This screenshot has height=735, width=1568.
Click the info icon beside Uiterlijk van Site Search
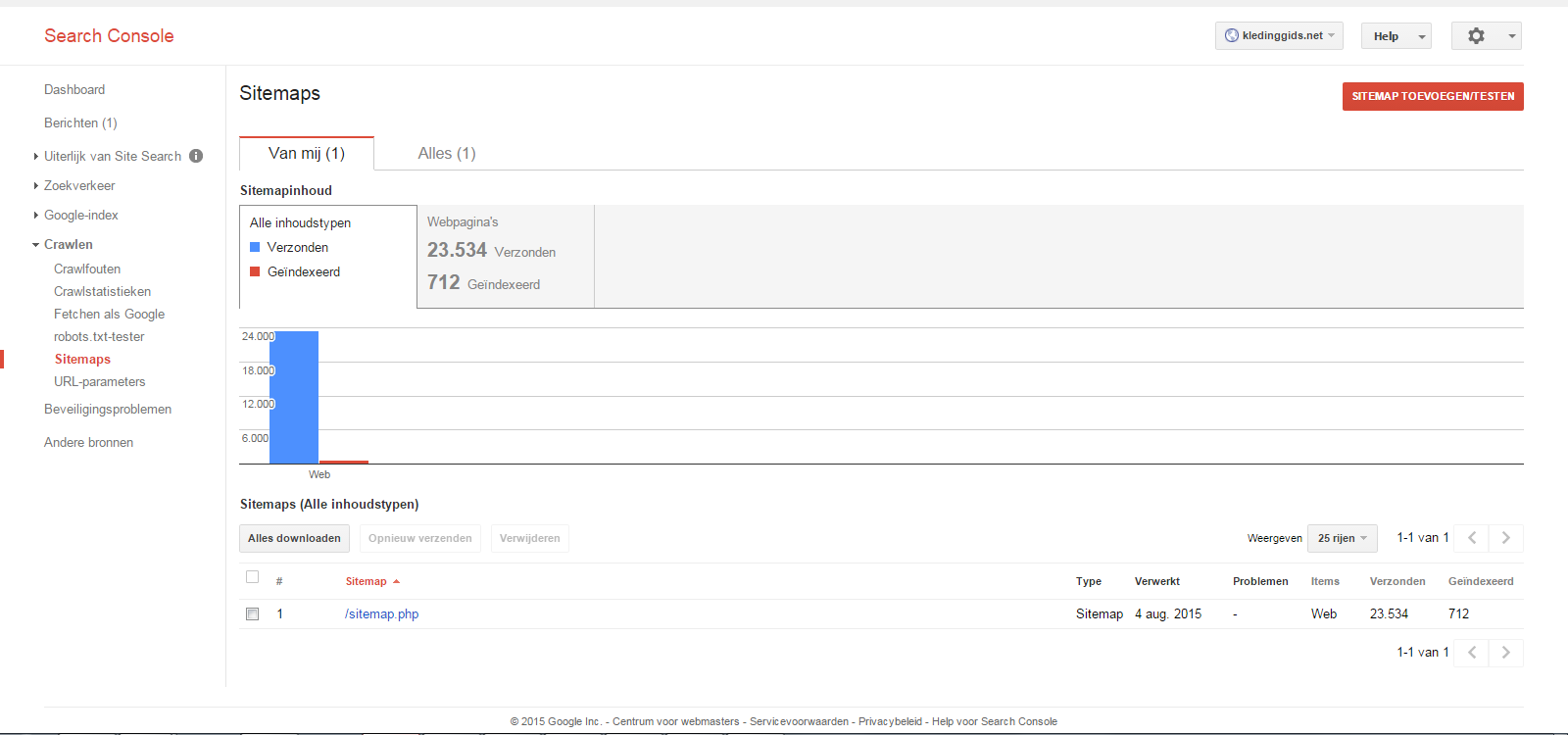(196, 156)
